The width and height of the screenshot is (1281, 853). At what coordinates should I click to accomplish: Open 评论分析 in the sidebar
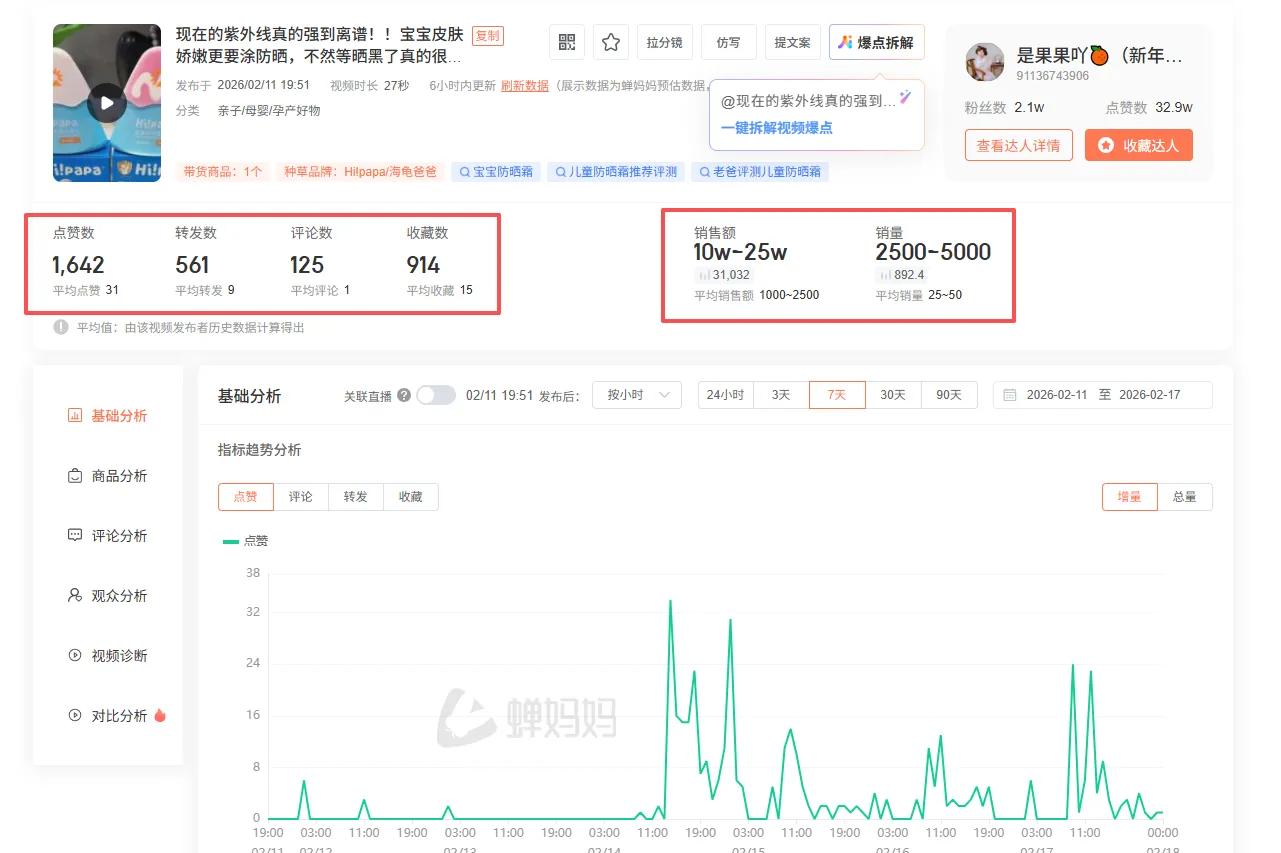(108, 536)
